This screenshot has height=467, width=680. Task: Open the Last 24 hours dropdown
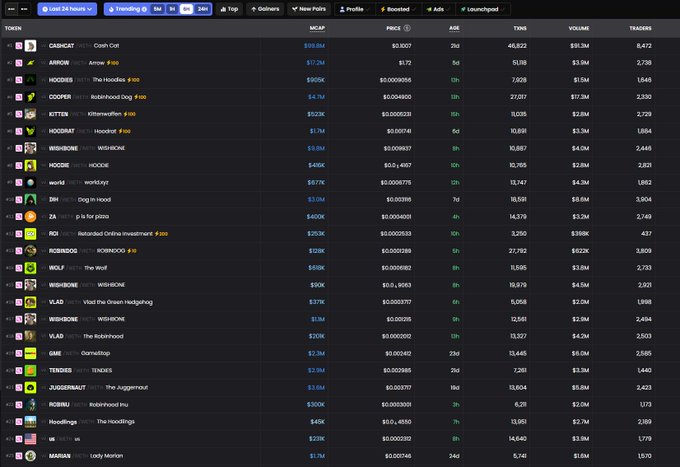pyautogui.click(x=67, y=9)
